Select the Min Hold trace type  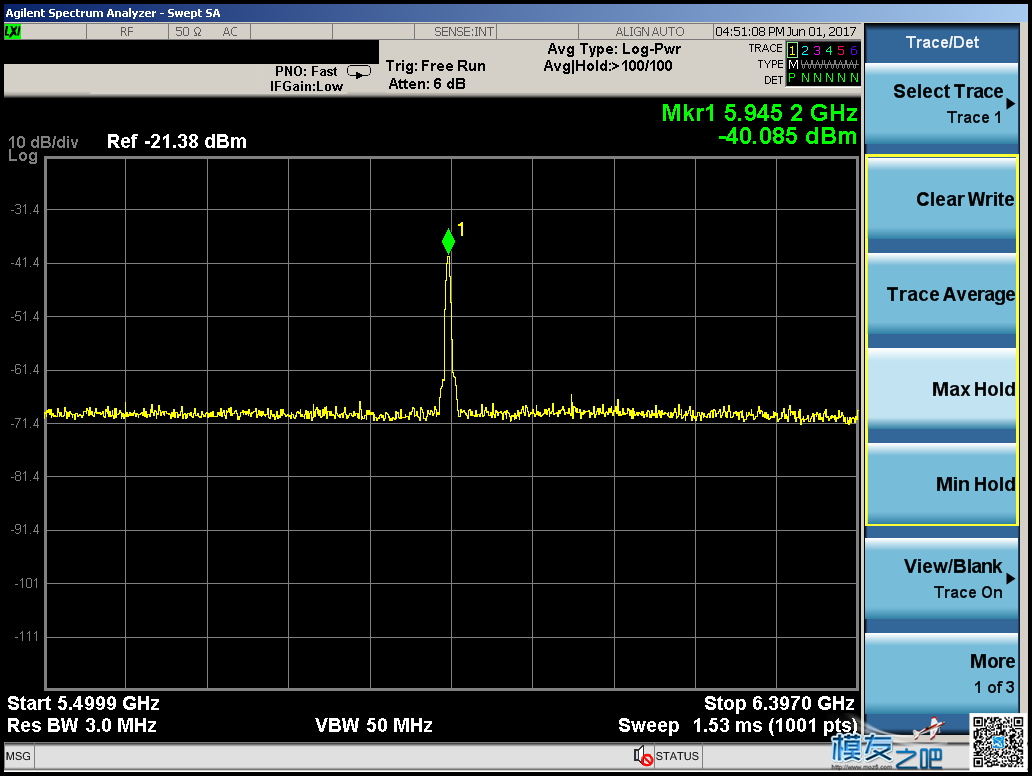point(942,484)
